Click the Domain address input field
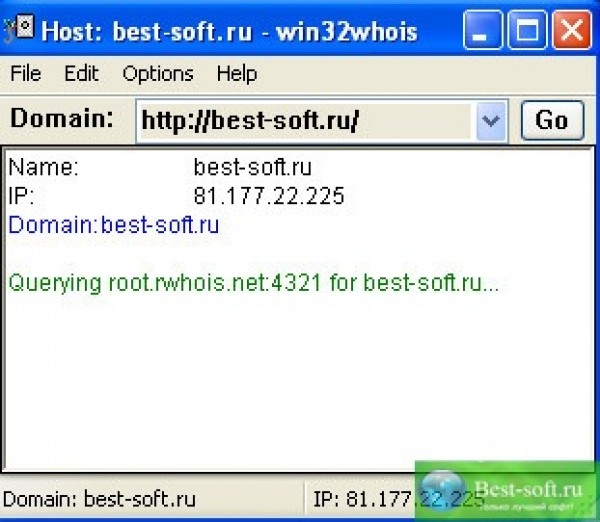 pyautogui.click(x=306, y=121)
